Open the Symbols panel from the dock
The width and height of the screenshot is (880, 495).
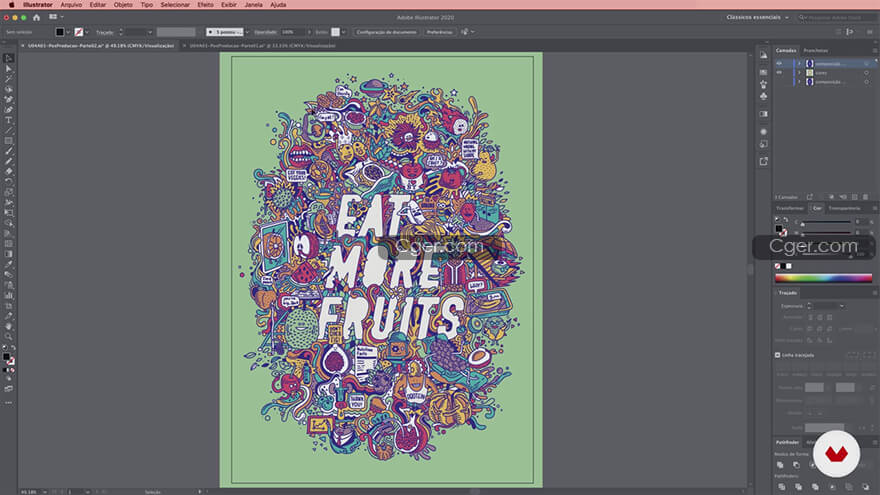tap(763, 97)
